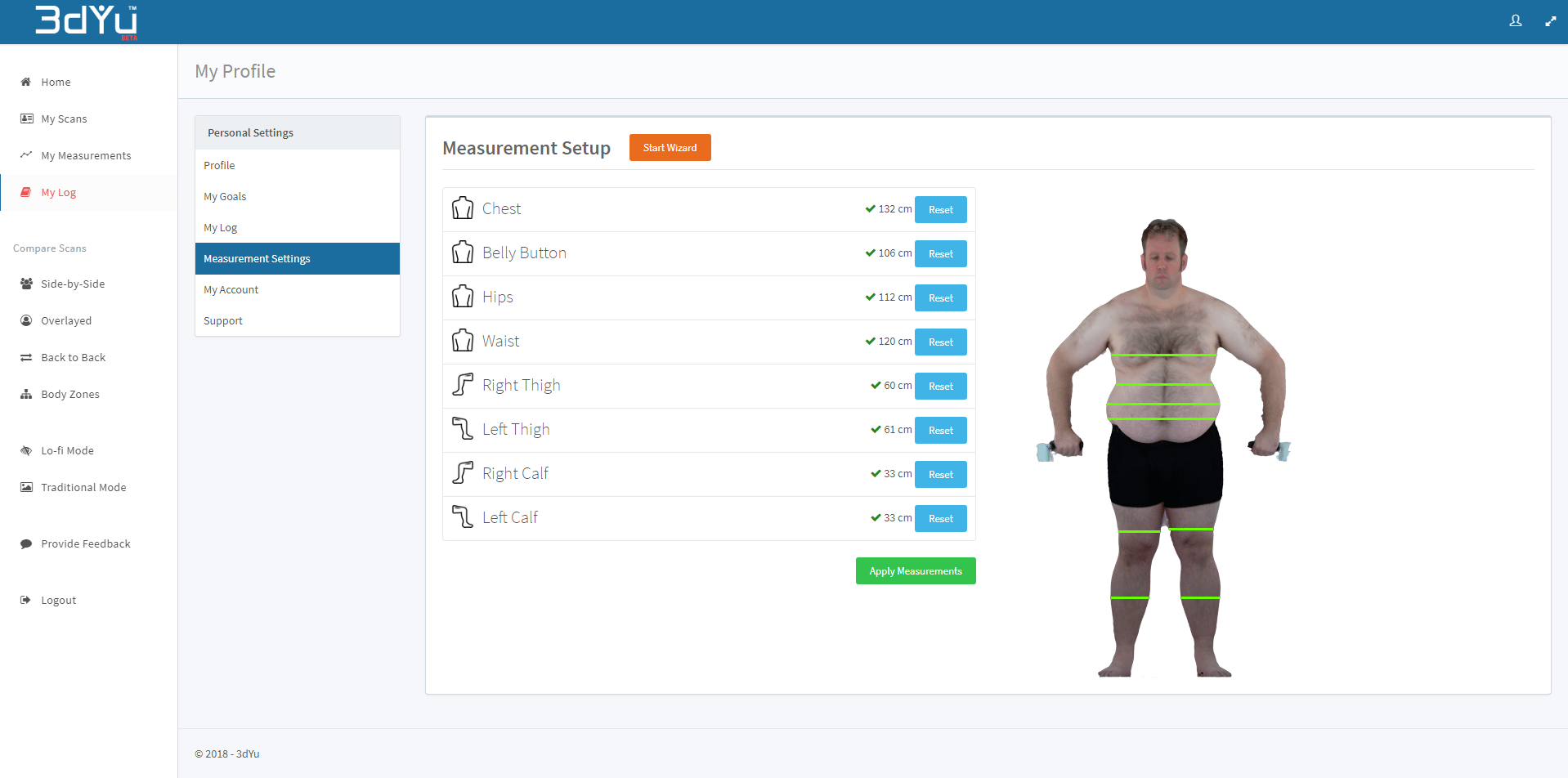Reset the Left Calf measurement
Screen dimensions: 1568x778
pyautogui.click(x=940, y=519)
